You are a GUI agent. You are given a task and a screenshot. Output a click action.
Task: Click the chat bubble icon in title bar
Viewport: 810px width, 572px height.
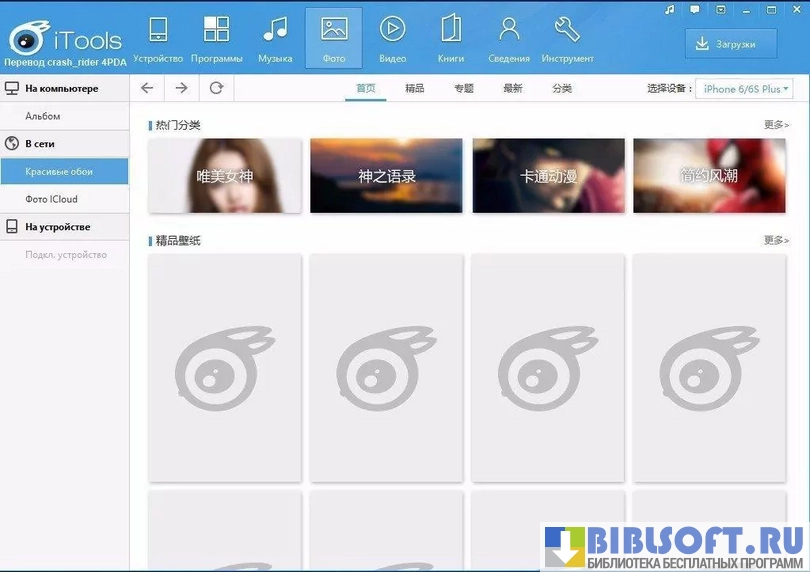tap(694, 10)
